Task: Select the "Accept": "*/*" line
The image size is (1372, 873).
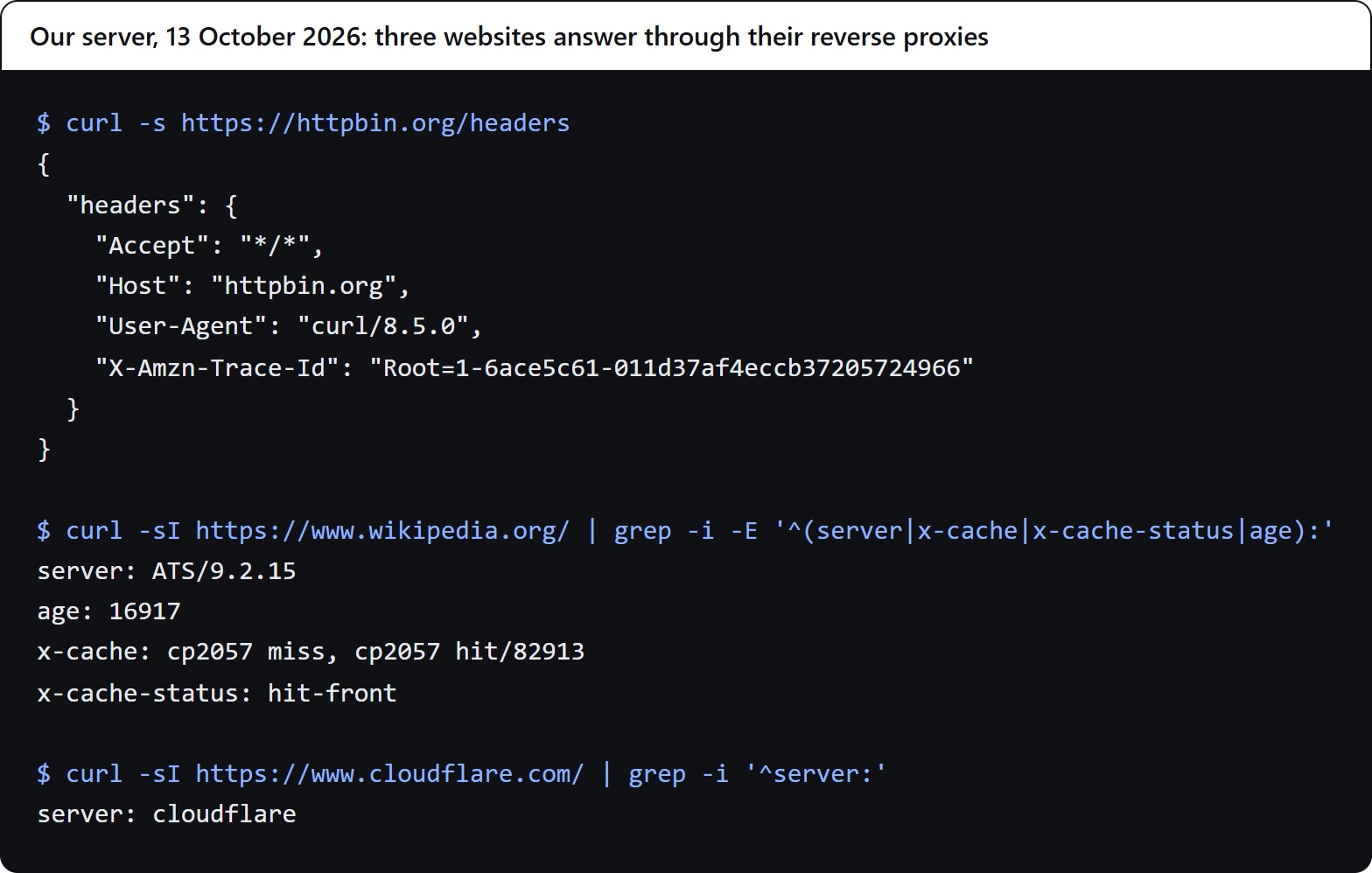Action: (x=209, y=246)
